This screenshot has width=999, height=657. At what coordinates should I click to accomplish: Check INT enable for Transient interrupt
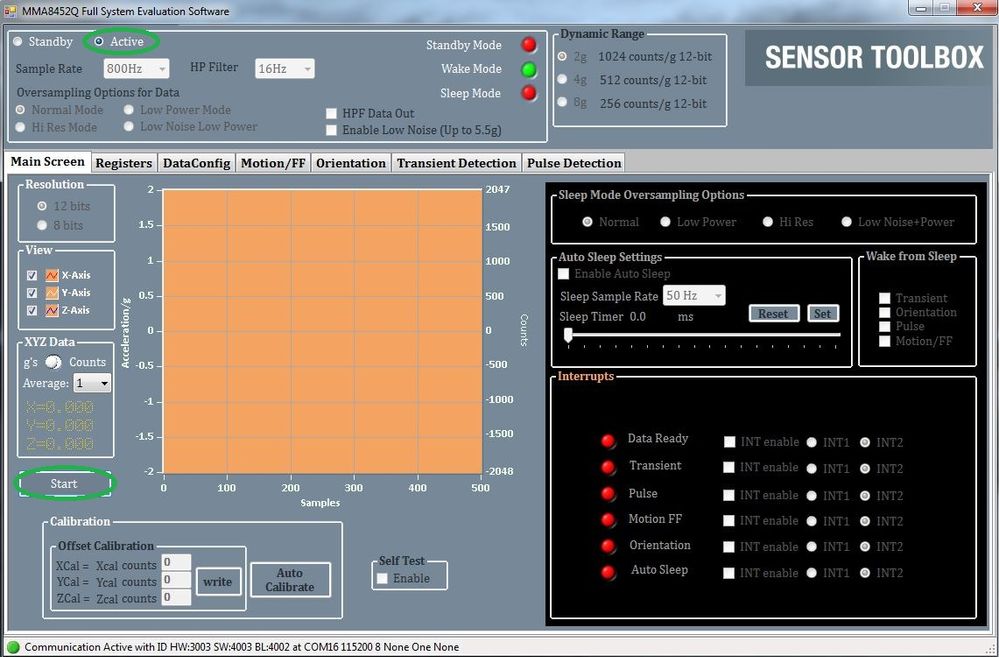coord(729,468)
